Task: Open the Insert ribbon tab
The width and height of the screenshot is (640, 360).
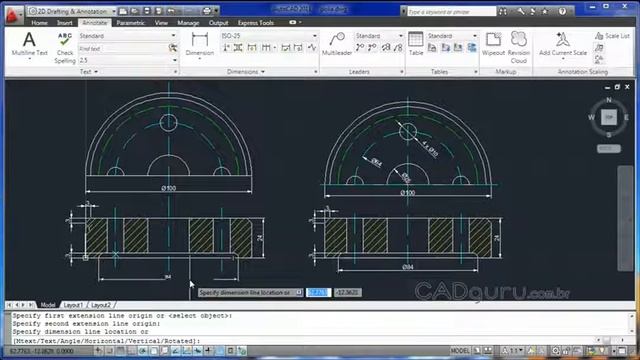Action: pos(64,23)
